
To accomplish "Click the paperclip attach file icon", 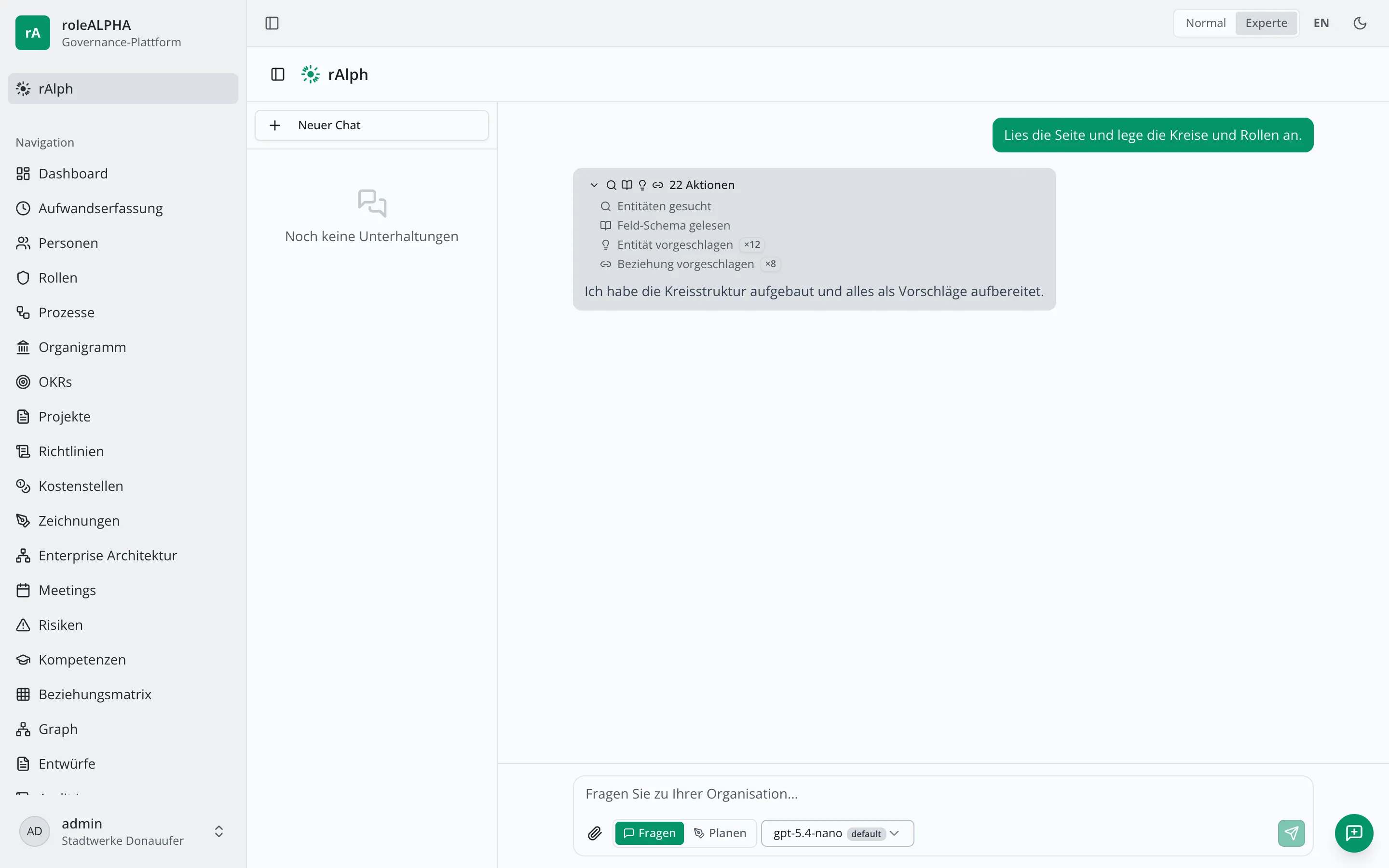I will pos(595,833).
